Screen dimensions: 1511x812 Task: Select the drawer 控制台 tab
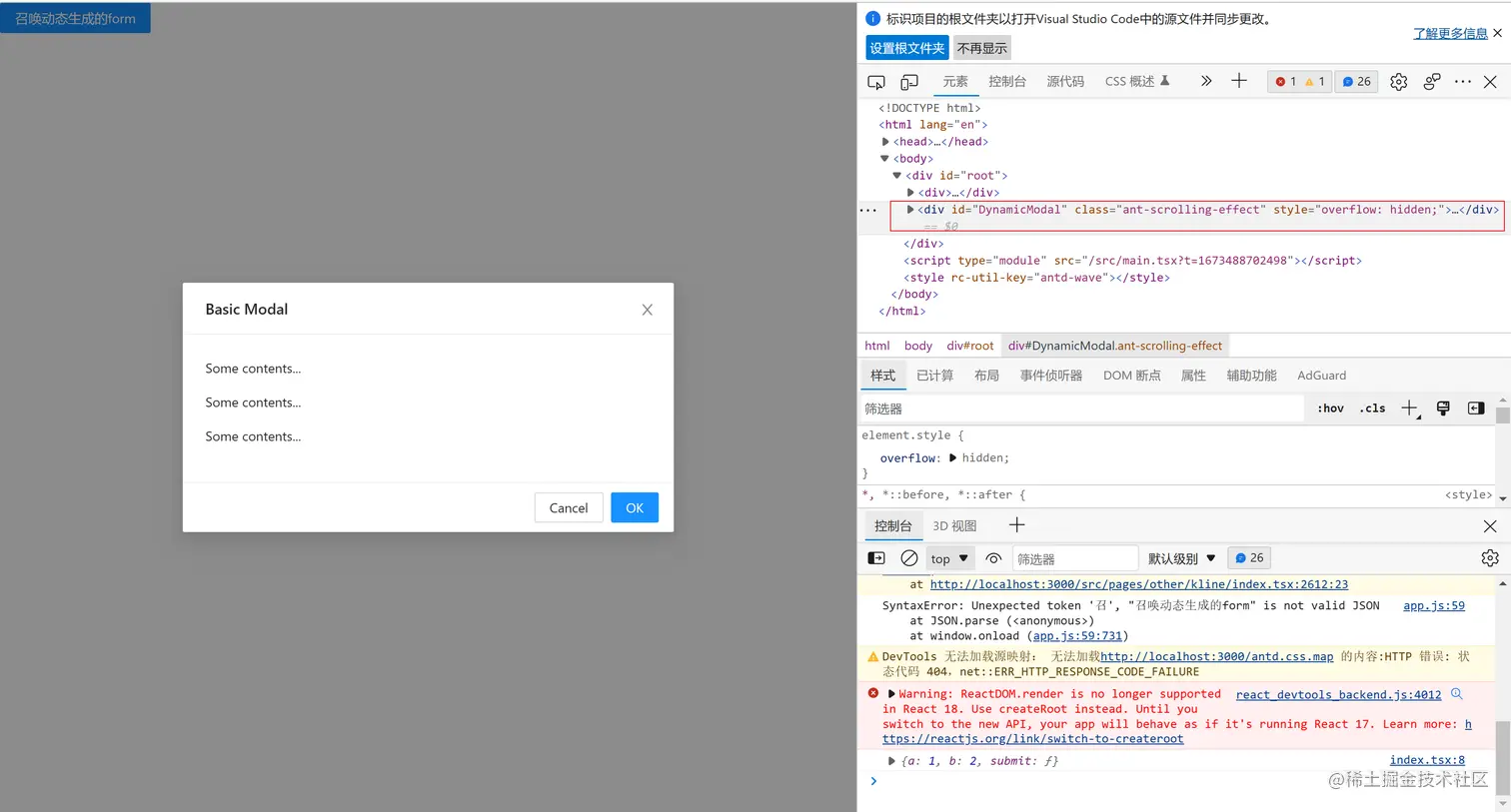[893, 526]
